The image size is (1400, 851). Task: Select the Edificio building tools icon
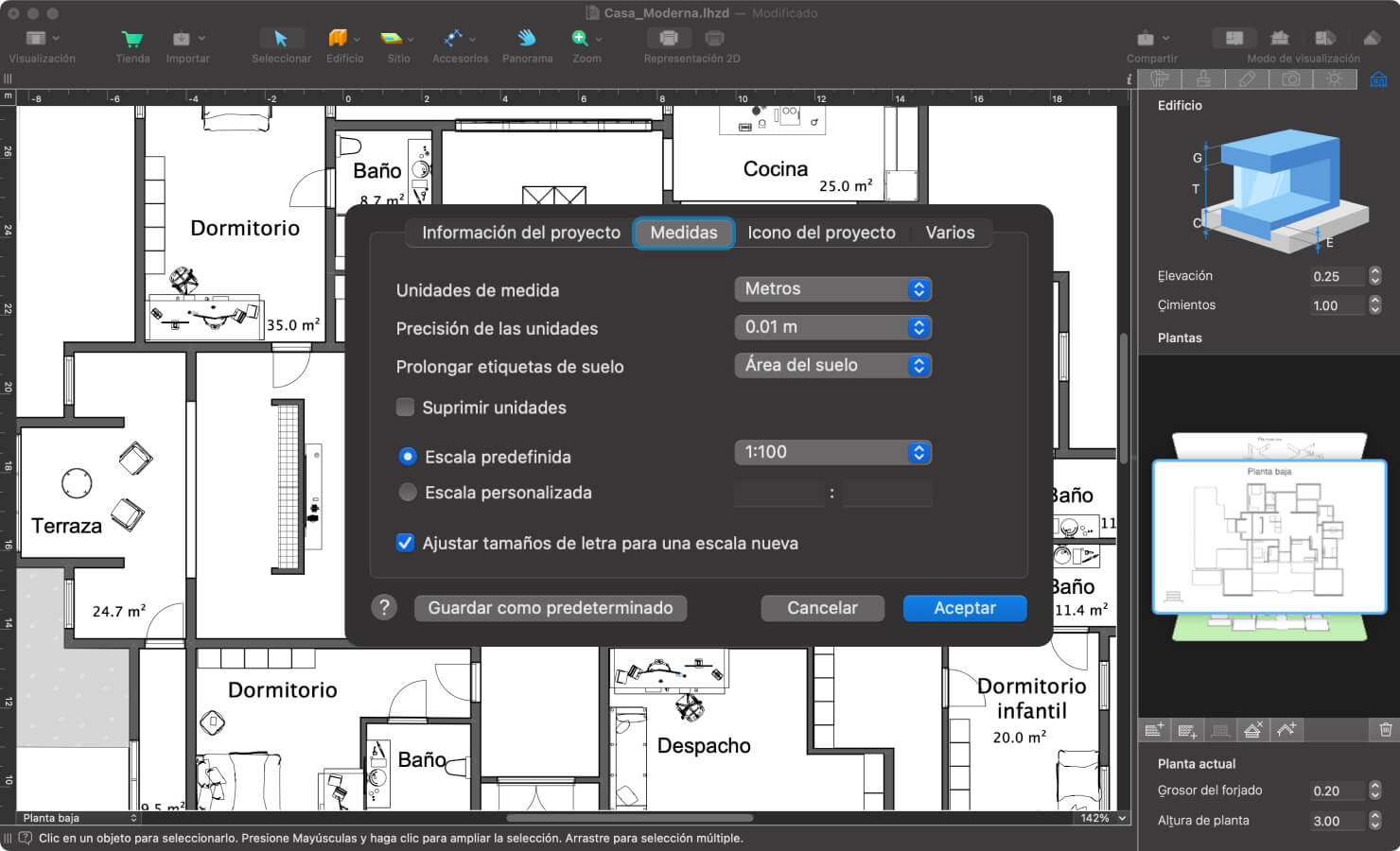(x=338, y=39)
